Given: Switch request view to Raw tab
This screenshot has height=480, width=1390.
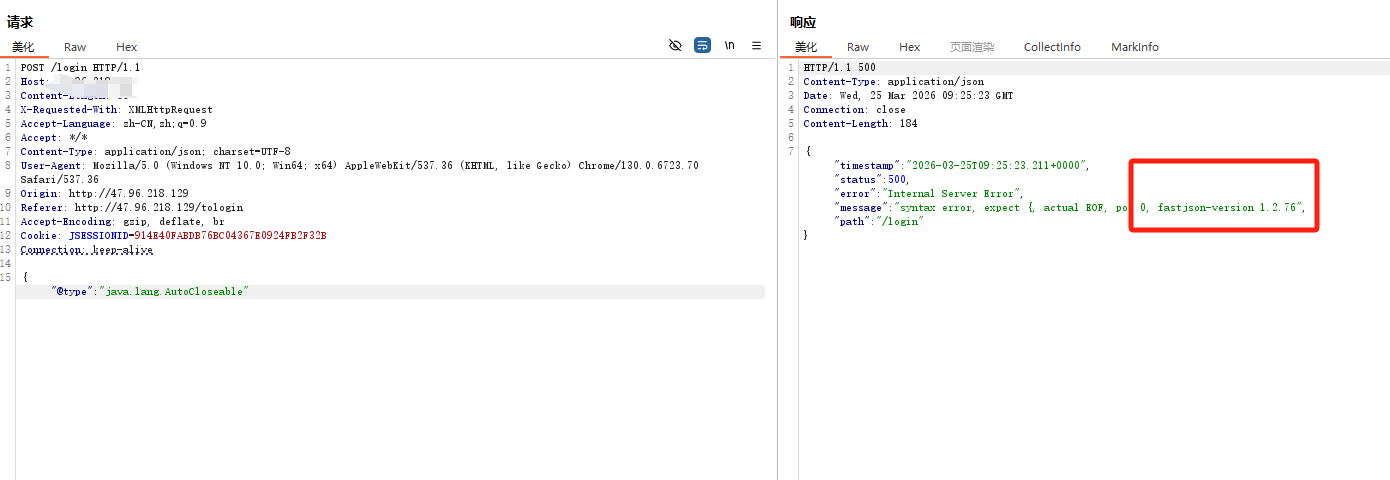Looking at the screenshot, I should tap(75, 47).
